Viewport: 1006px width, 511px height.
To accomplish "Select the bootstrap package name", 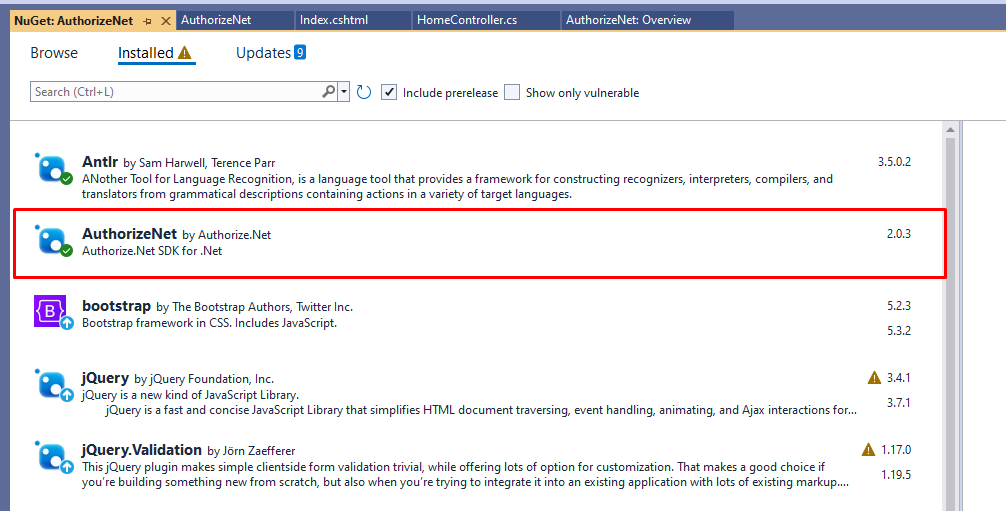I will click(117, 306).
